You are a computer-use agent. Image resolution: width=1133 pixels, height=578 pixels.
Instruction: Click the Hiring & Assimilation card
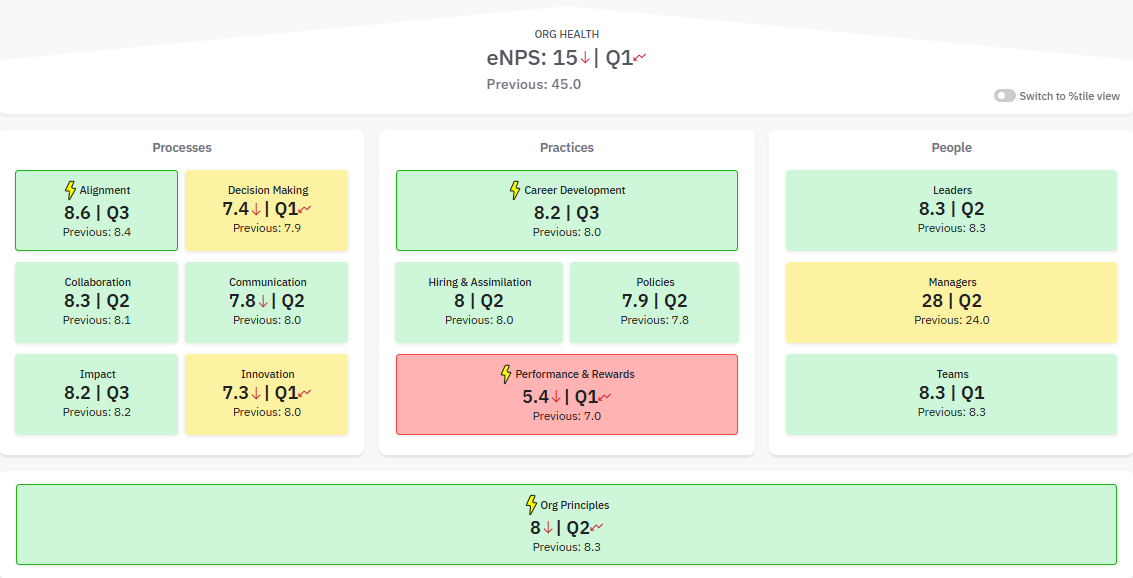(x=480, y=300)
